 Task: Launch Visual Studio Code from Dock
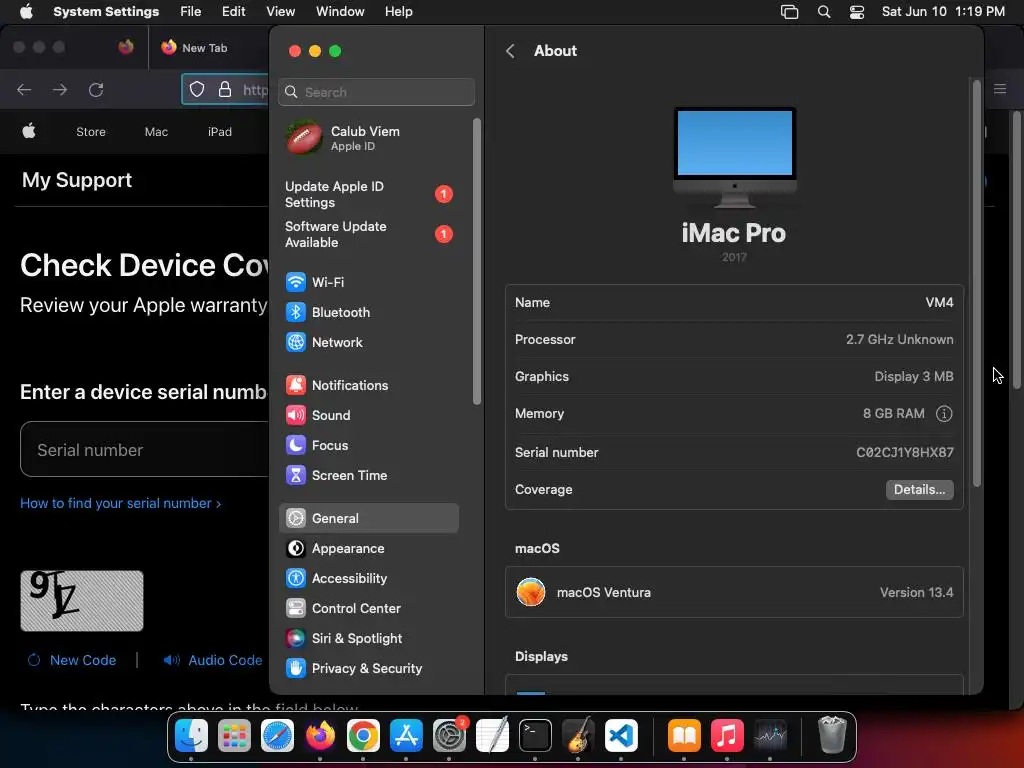(x=620, y=736)
